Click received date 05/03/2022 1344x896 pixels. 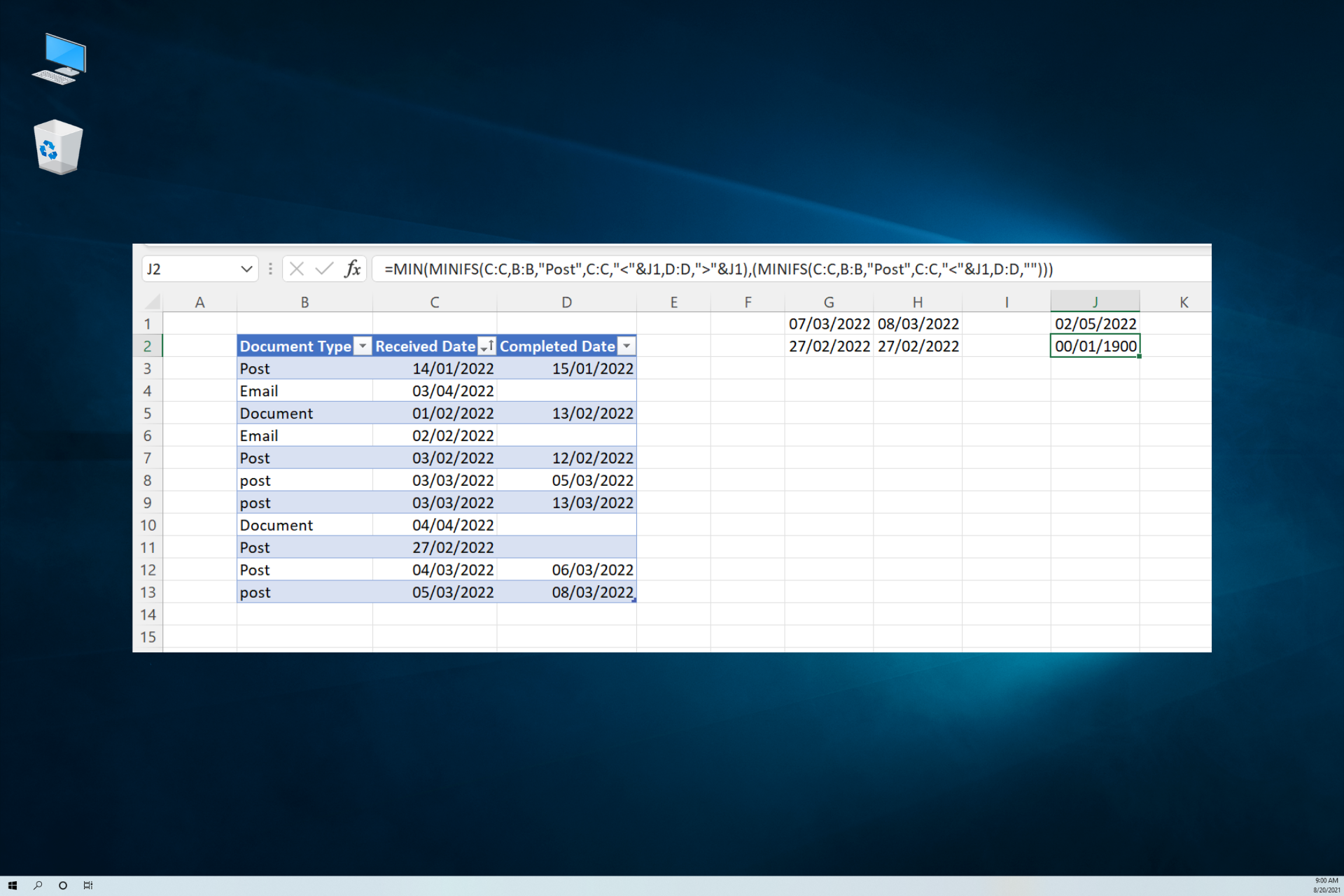click(435, 592)
